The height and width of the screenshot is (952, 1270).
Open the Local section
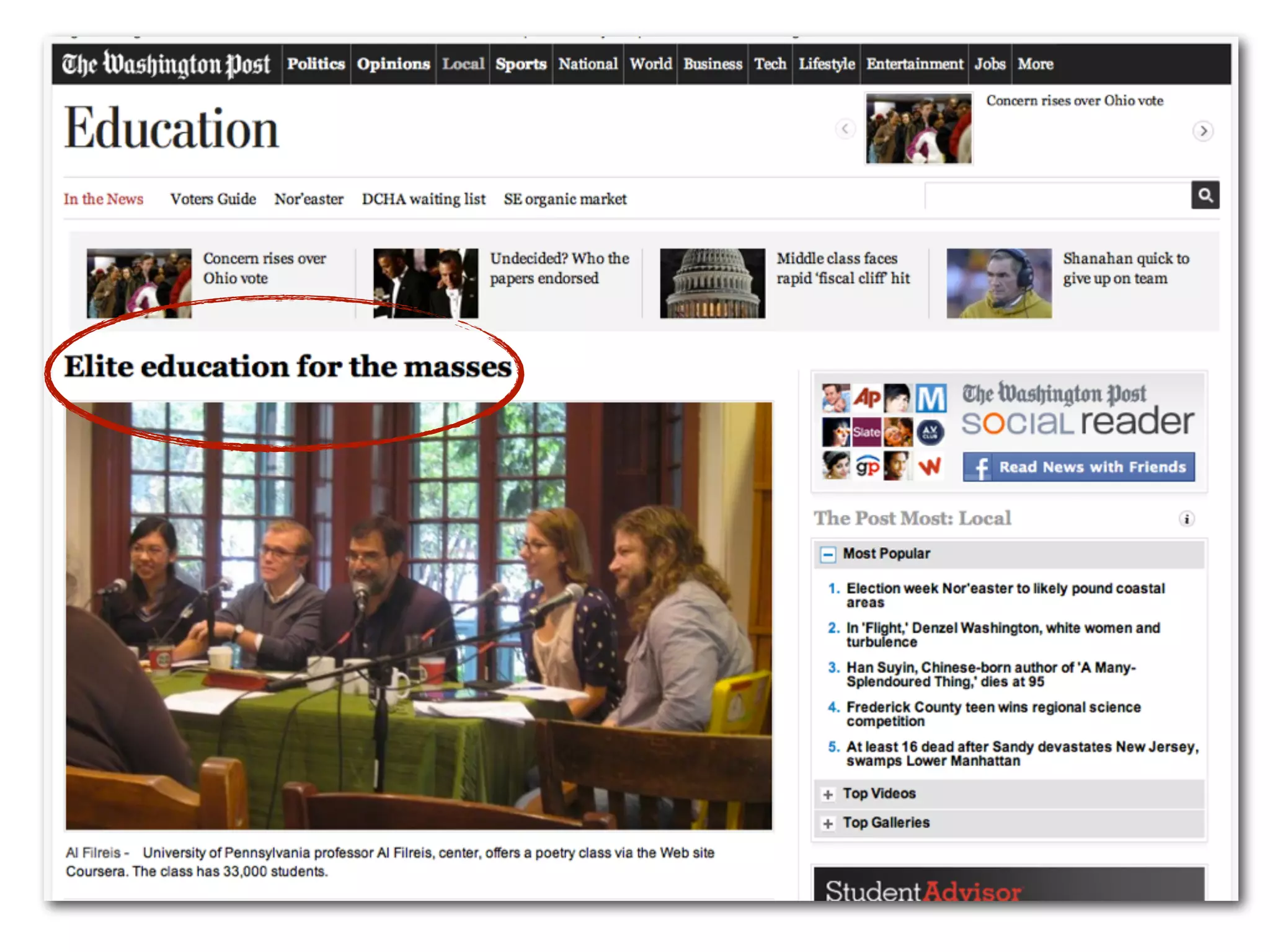click(x=463, y=64)
